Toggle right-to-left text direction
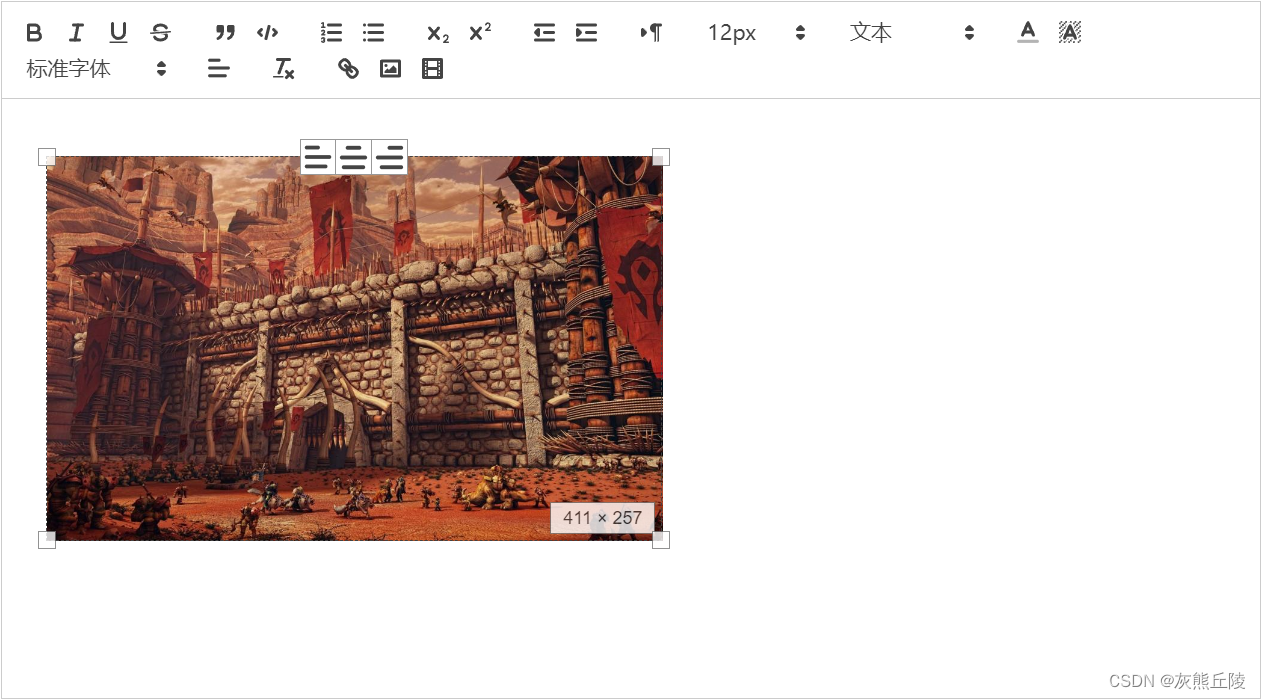The image size is (1261, 699). click(651, 33)
